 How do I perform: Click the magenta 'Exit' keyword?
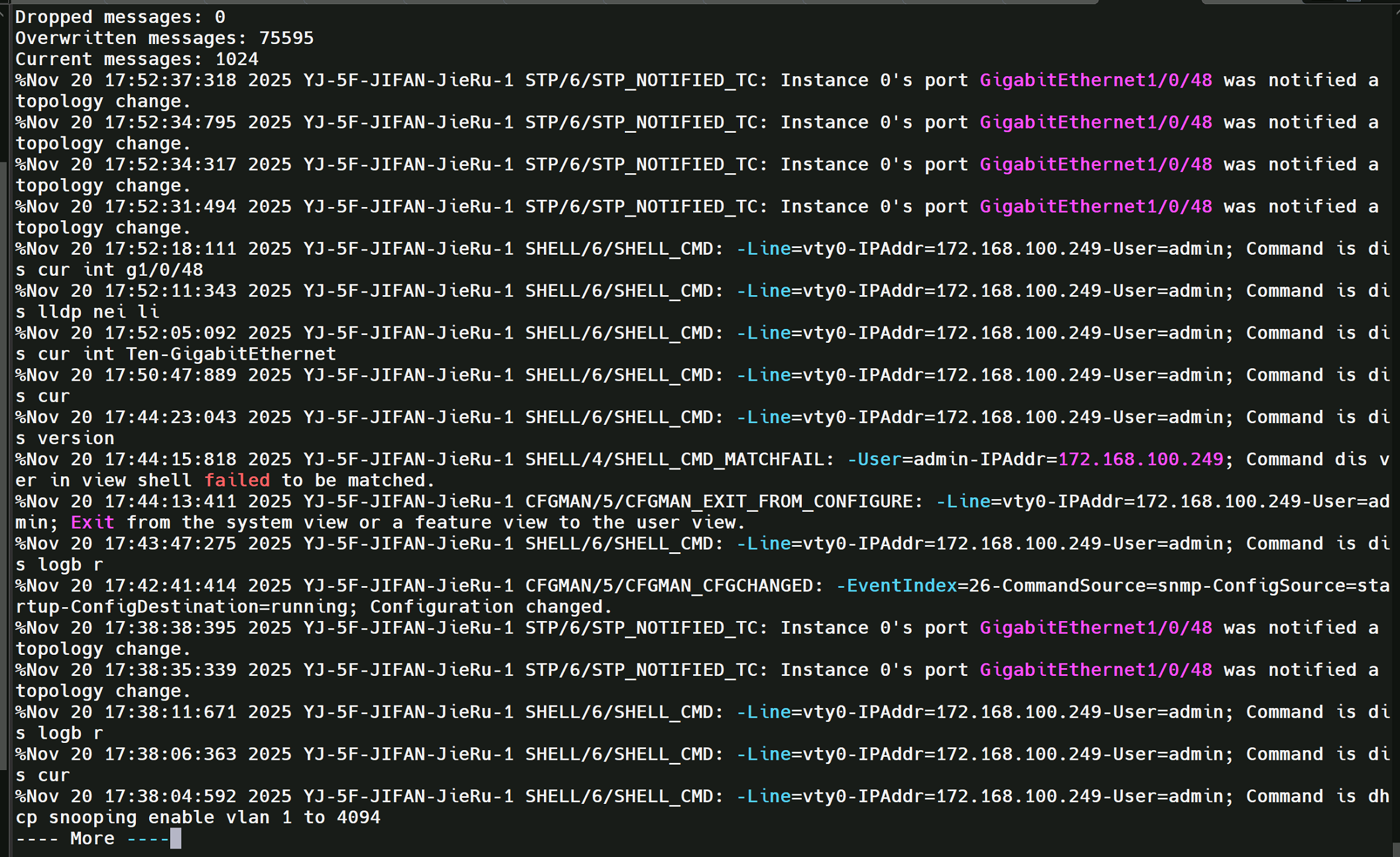[92, 523]
